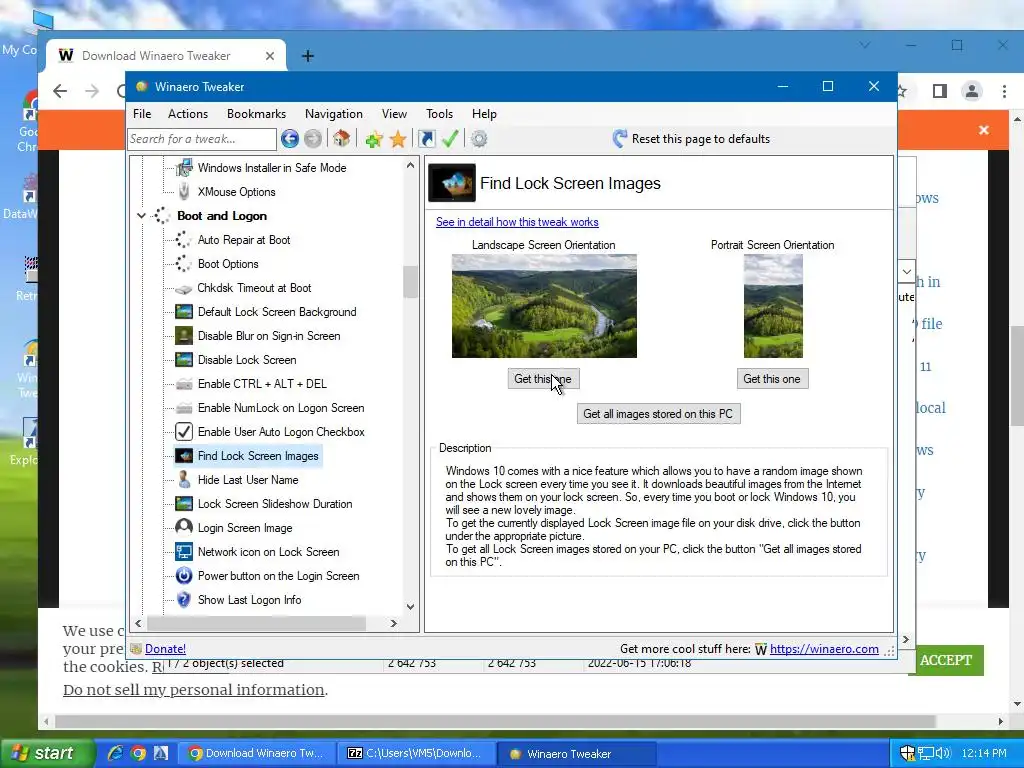This screenshot has height=768, width=1024.
Task: Click the ACCEPT cookies button in Chrome
Action: coord(946,660)
